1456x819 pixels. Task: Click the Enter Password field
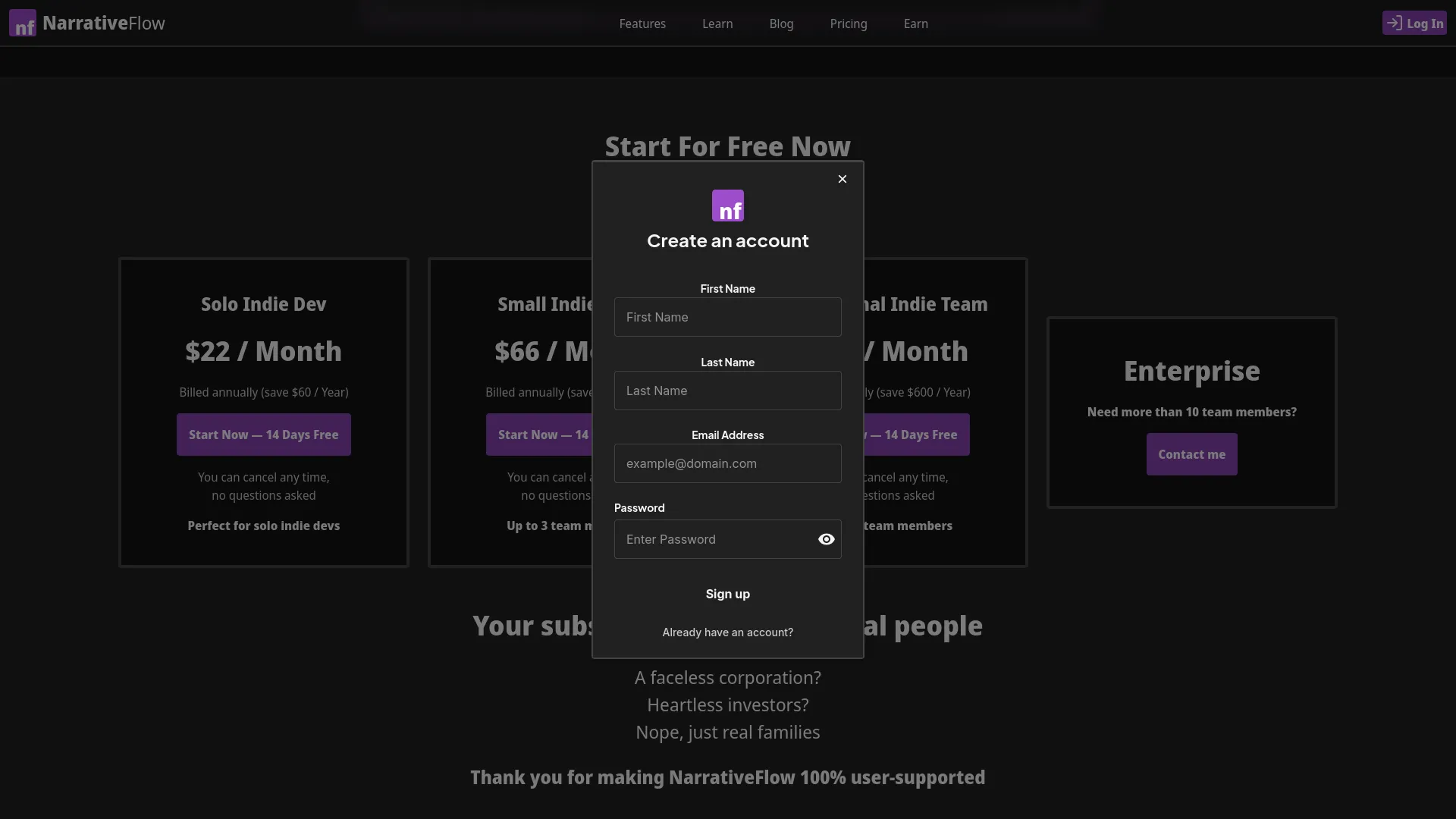[713, 539]
